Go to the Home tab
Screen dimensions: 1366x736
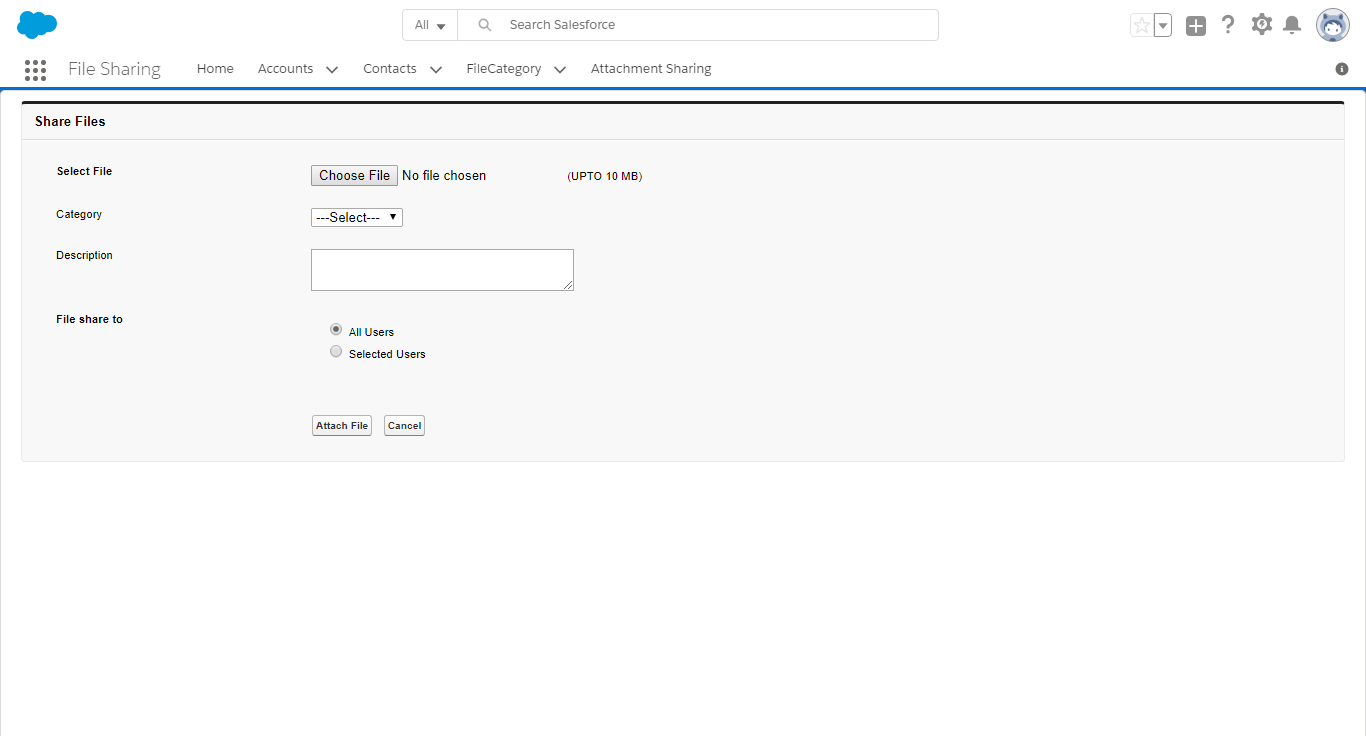(215, 69)
